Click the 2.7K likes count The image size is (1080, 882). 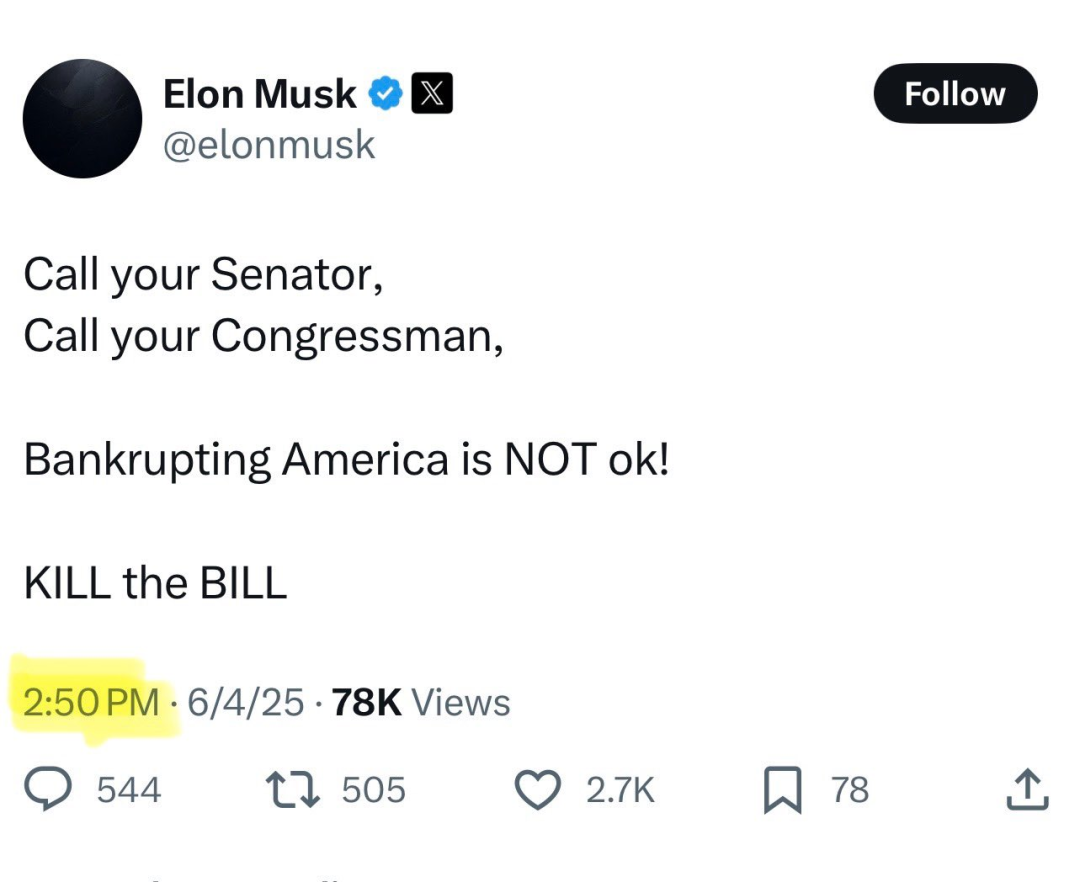point(620,791)
